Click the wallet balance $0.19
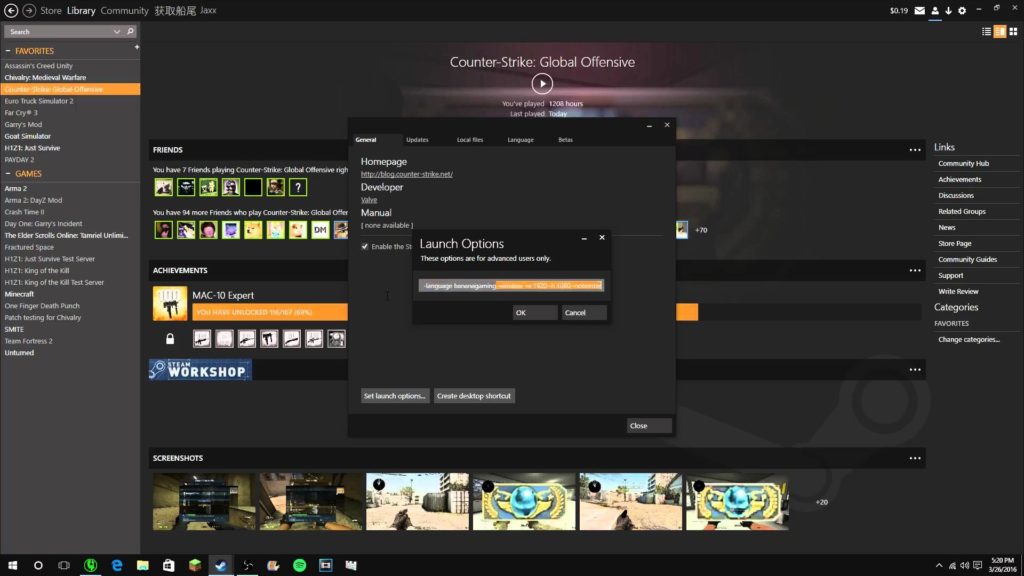Screen dimensions: 1024x576 click(x=899, y=10)
